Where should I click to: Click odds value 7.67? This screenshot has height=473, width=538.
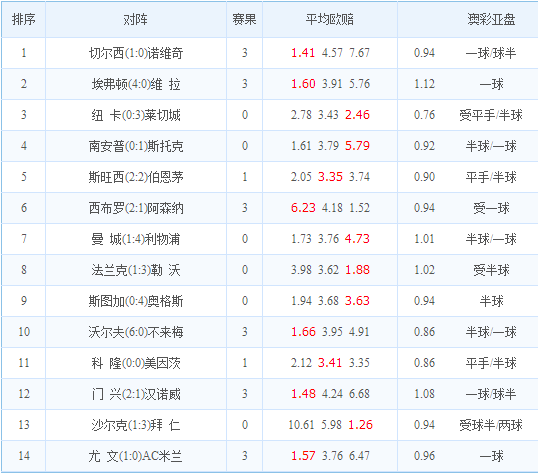click(x=360, y=53)
